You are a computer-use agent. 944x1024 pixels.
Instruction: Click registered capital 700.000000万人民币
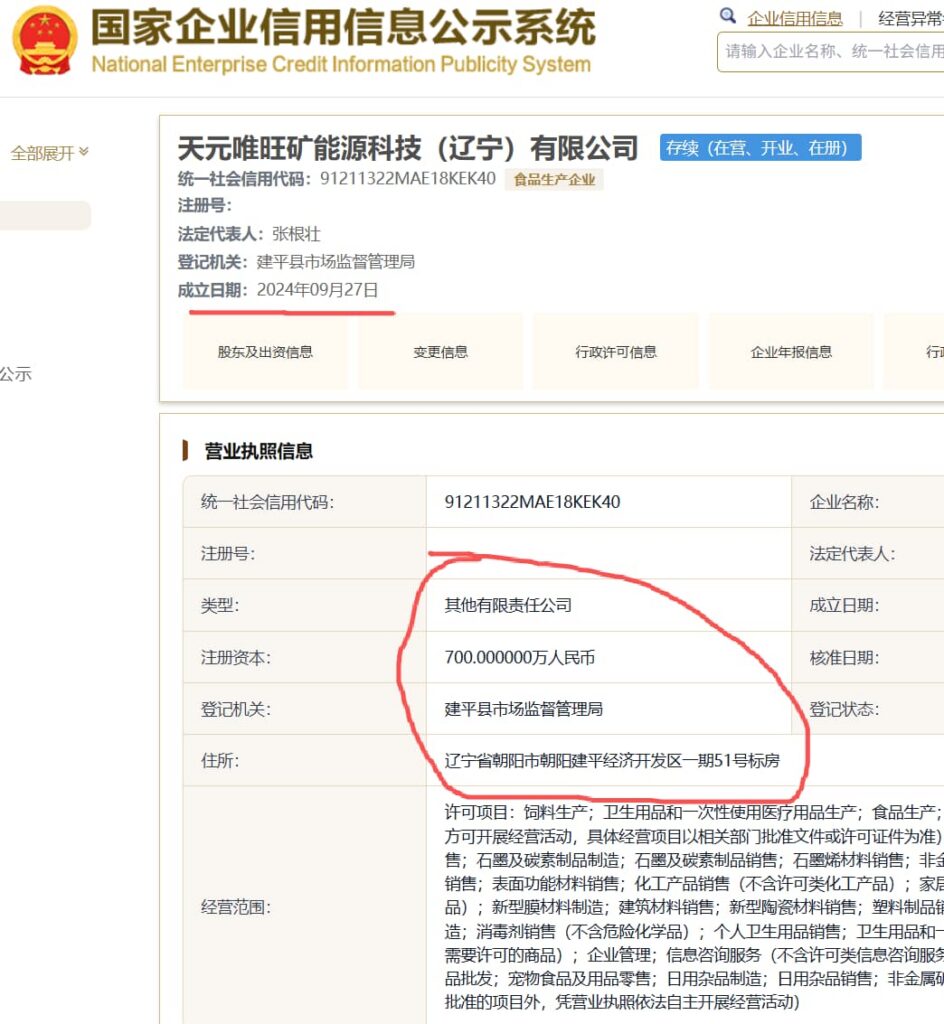pyautogui.click(x=520, y=657)
